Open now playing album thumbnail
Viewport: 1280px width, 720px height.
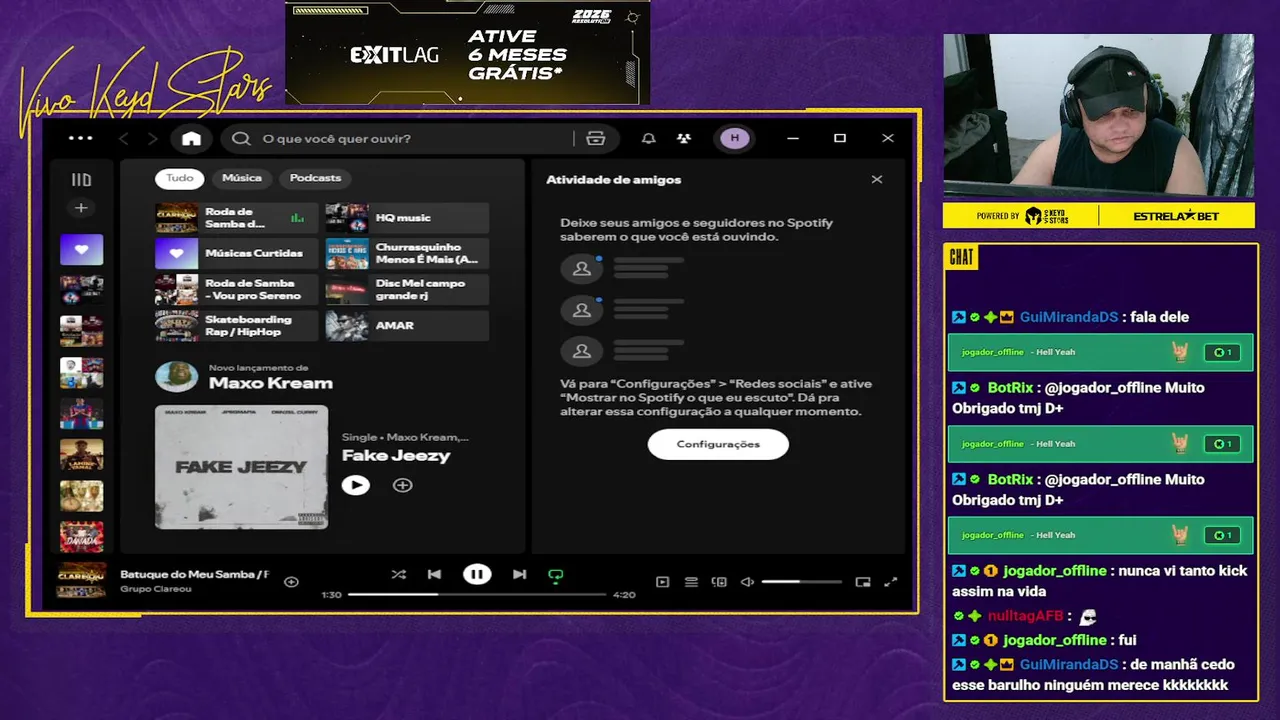[81, 581]
